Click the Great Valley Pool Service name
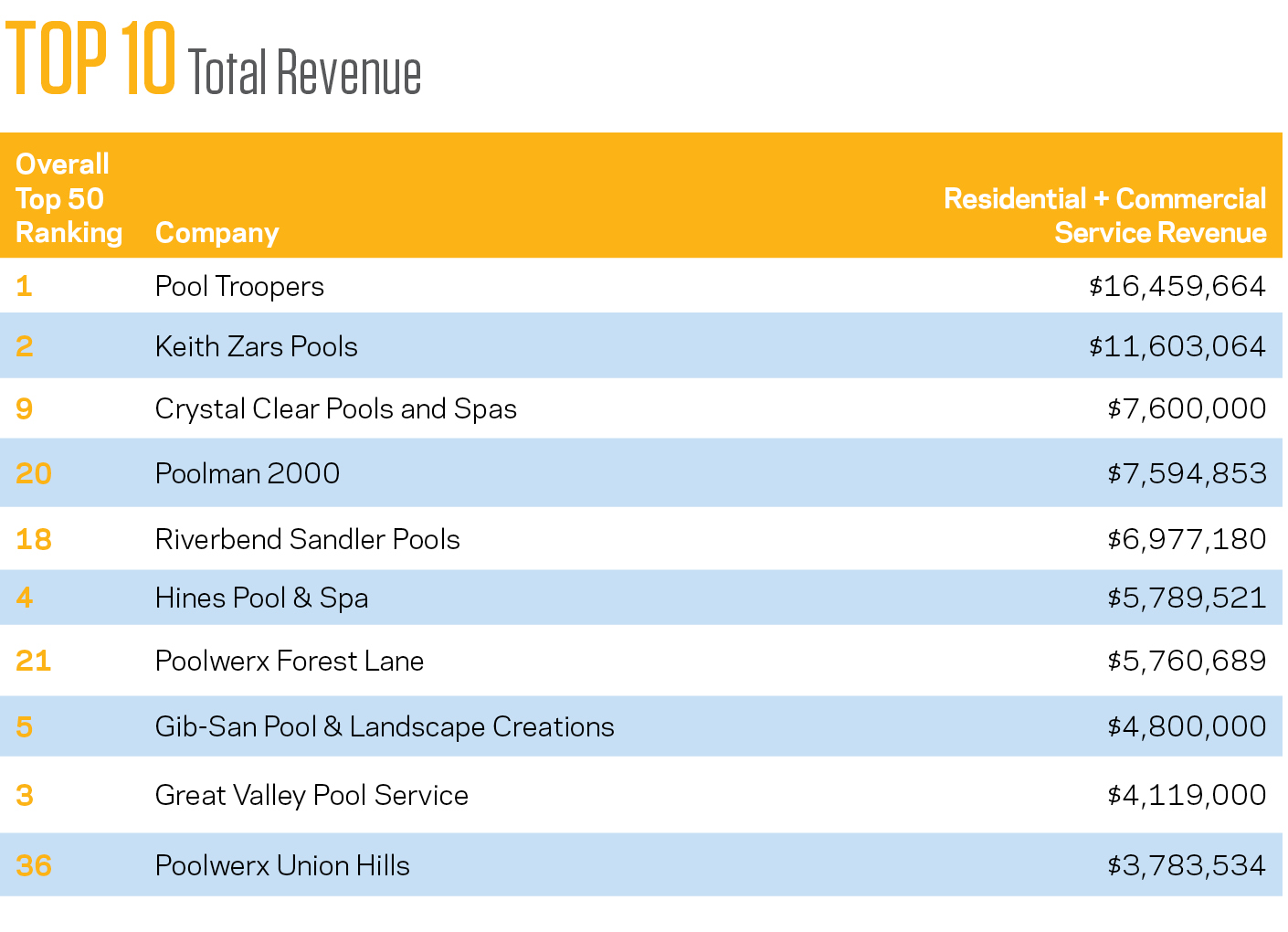Screen dimensions: 1288x932 click(311, 795)
